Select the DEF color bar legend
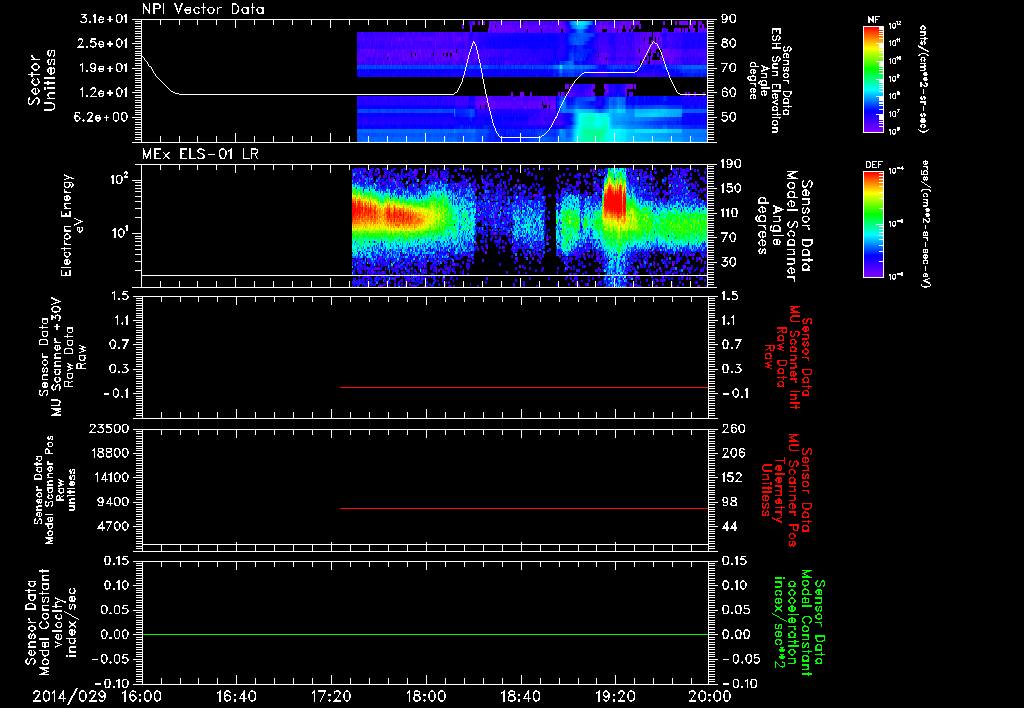Image resolution: width=1024 pixels, height=708 pixels. 873,224
